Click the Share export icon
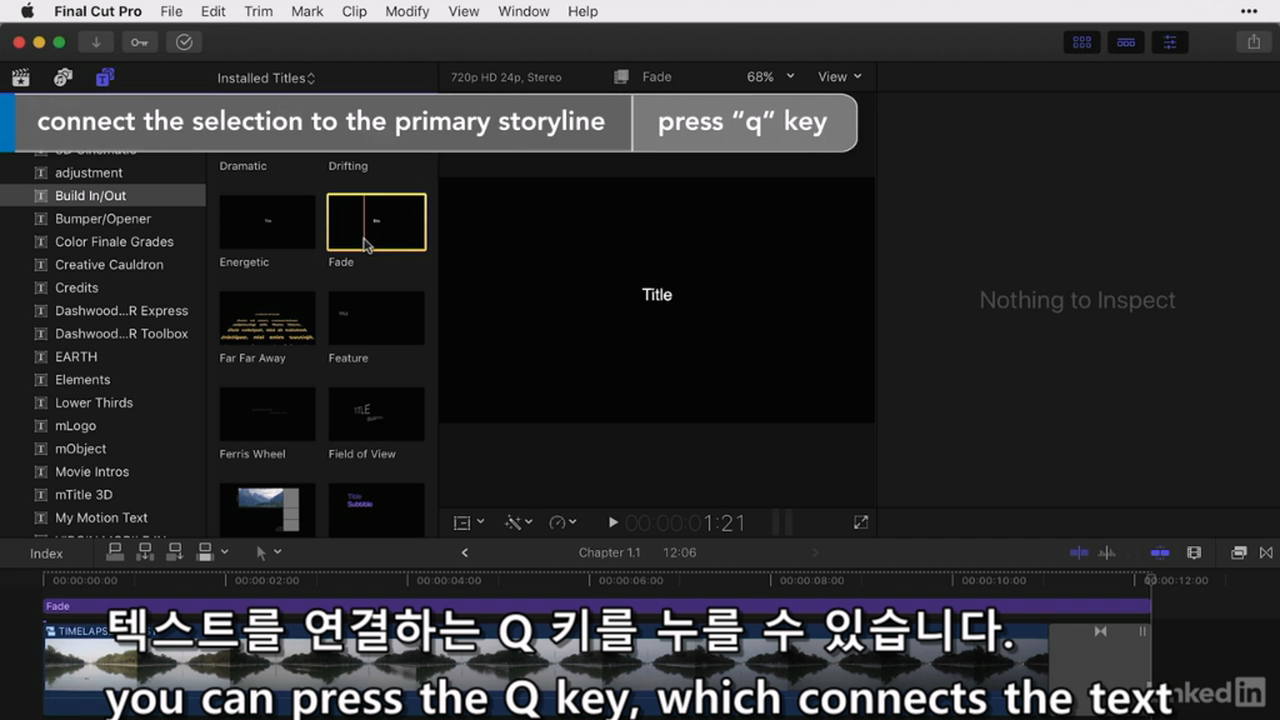This screenshot has width=1280, height=720. [1254, 42]
